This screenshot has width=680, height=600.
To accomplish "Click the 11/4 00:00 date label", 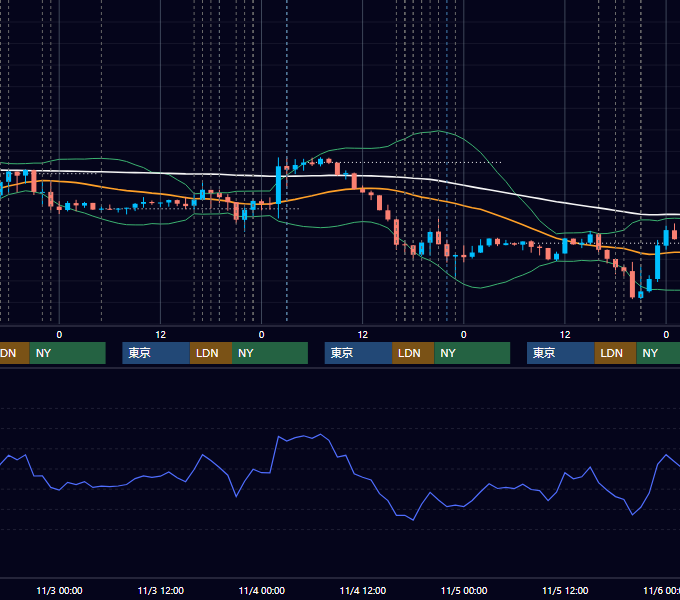I will point(262,590).
